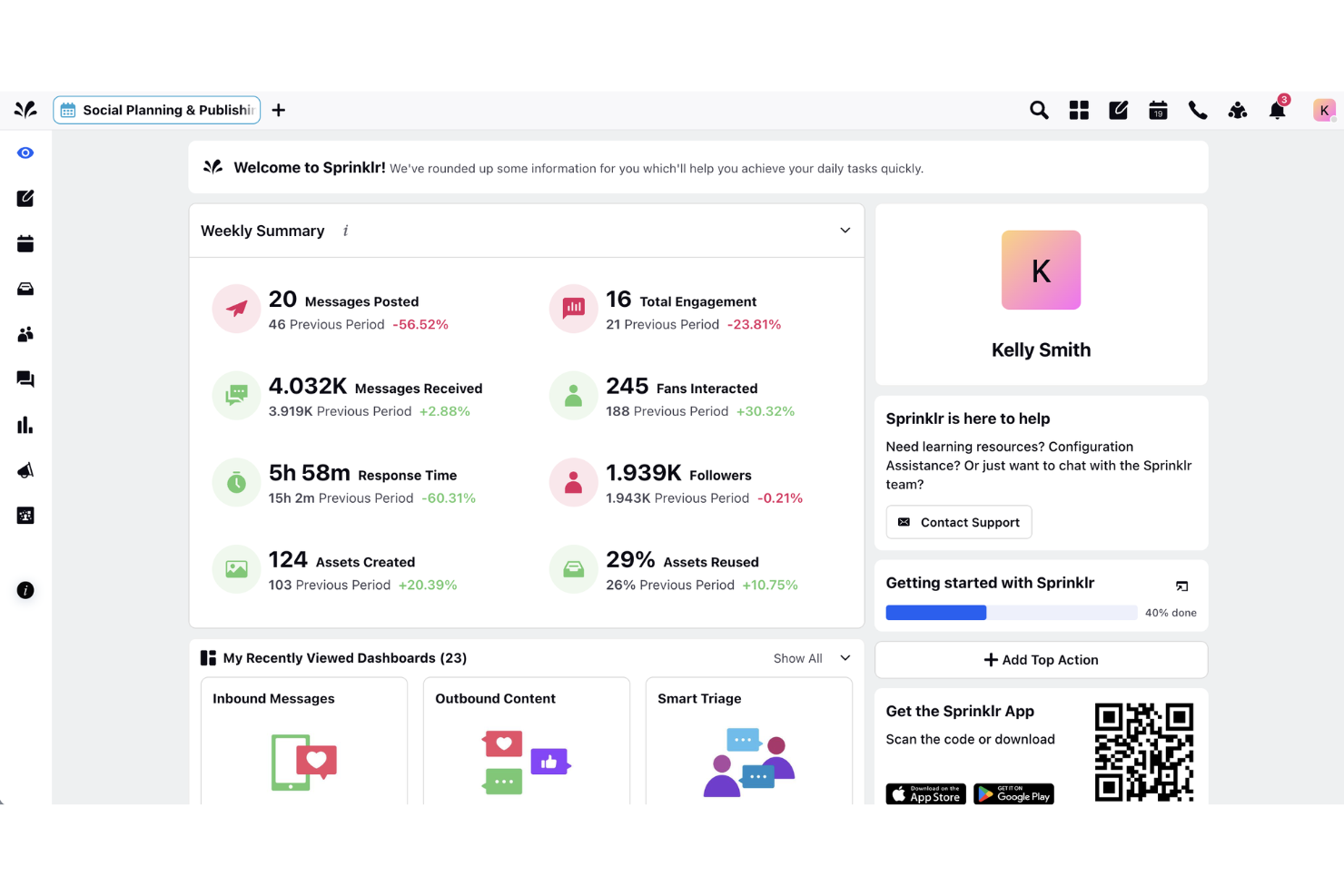Open the megaphone campaigns icon in sidebar

click(x=25, y=470)
